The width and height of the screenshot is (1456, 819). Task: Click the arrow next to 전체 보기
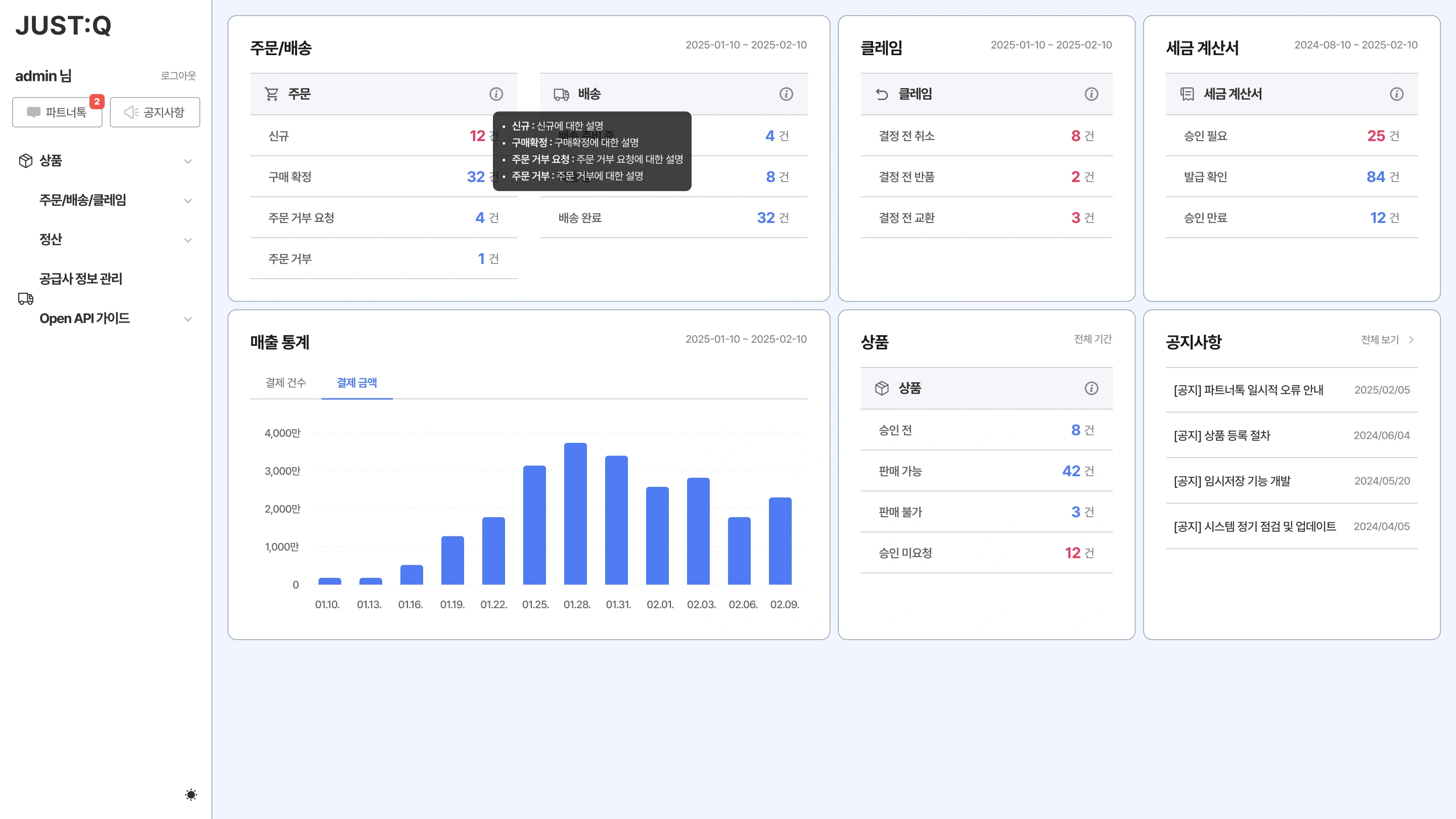pyautogui.click(x=1412, y=340)
